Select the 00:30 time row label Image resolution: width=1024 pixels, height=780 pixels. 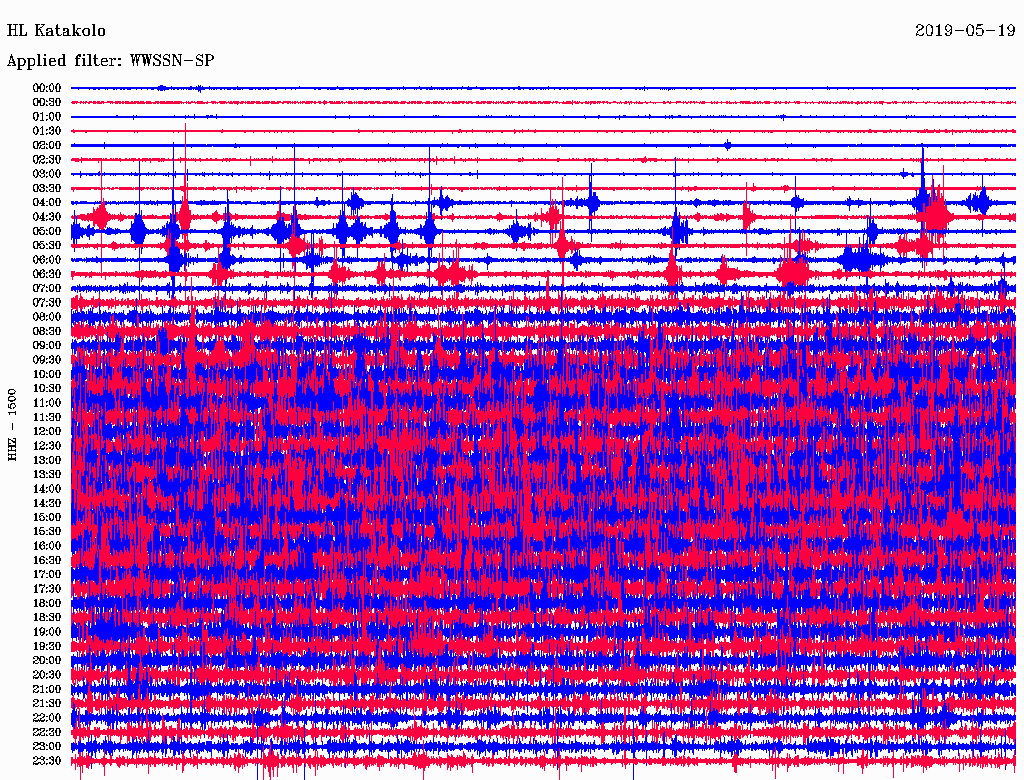coord(47,103)
